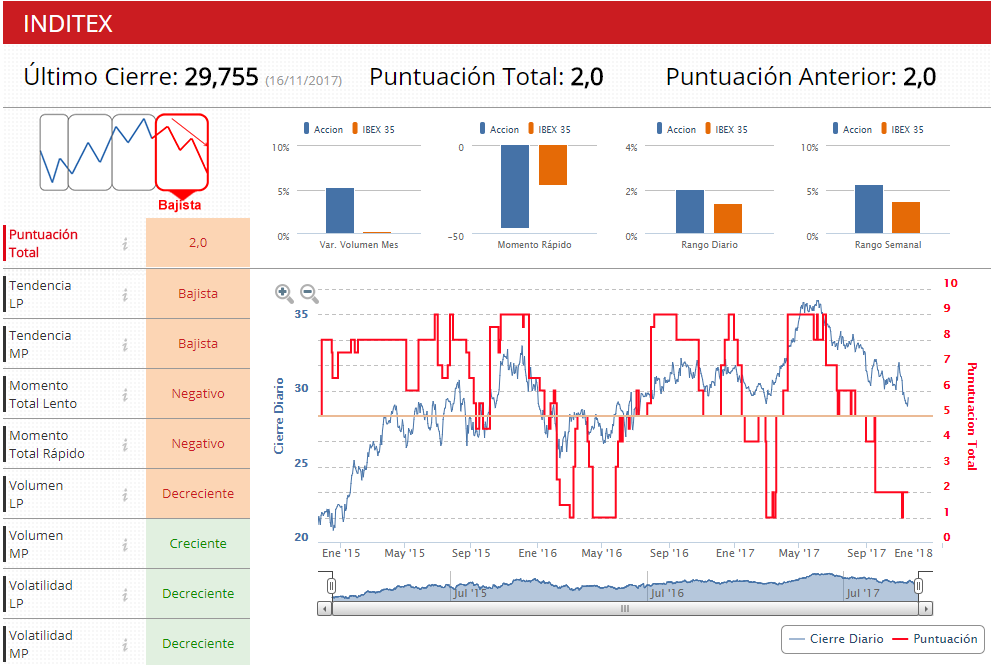Click the Bajista value for Tendencia MP
This screenshot has height=665, width=996.
click(x=198, y=344)
